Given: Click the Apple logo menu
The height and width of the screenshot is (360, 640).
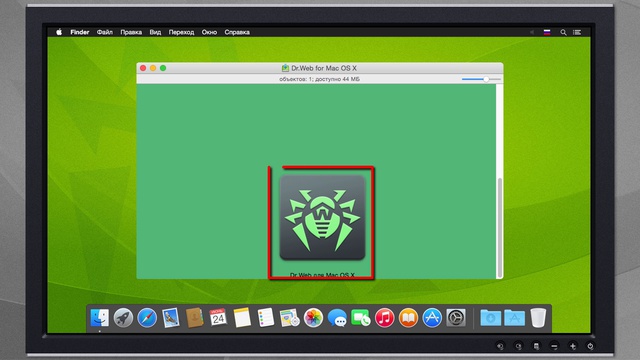Looking at the screenshot, I should point(59,32).
